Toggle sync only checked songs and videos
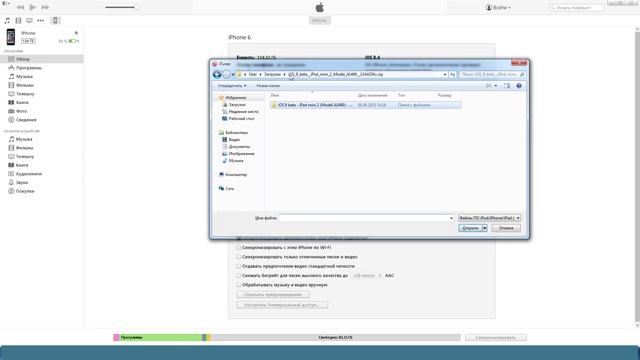Image resolution: width=640 pixels, height=360 pixels. 239,257
